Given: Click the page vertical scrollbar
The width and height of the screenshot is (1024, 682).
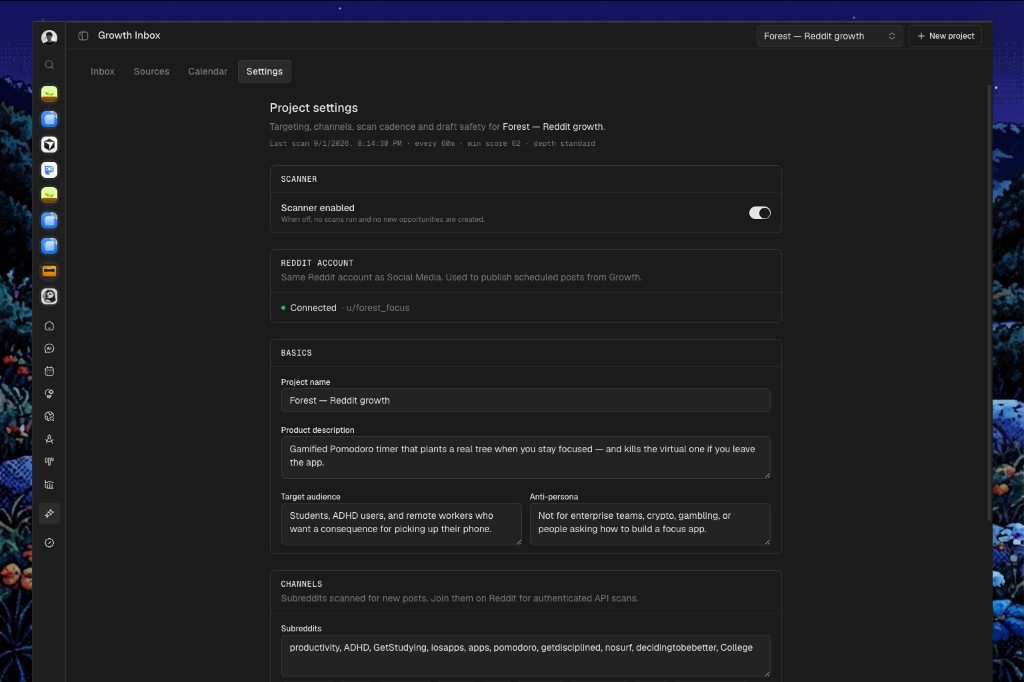Looking at the screenshot, I should [x=989, y=300].
